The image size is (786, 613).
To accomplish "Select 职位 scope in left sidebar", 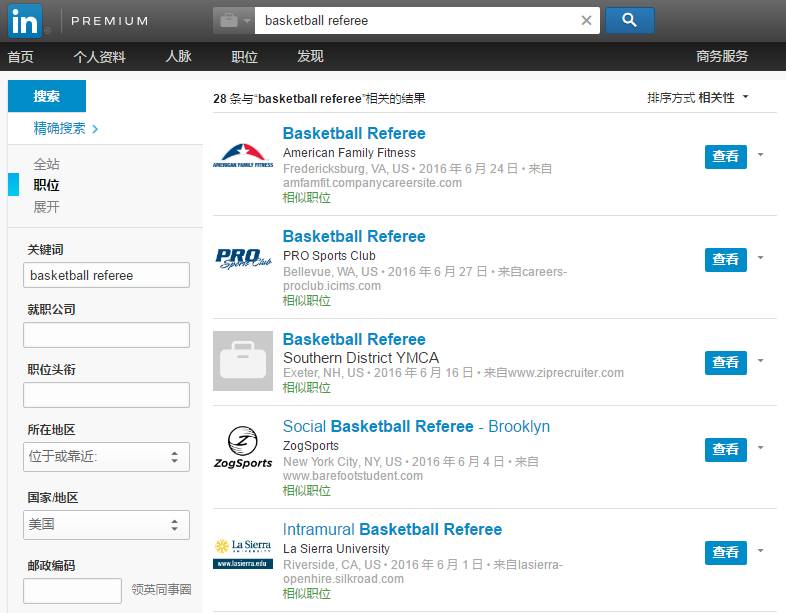I will (46, 185).
